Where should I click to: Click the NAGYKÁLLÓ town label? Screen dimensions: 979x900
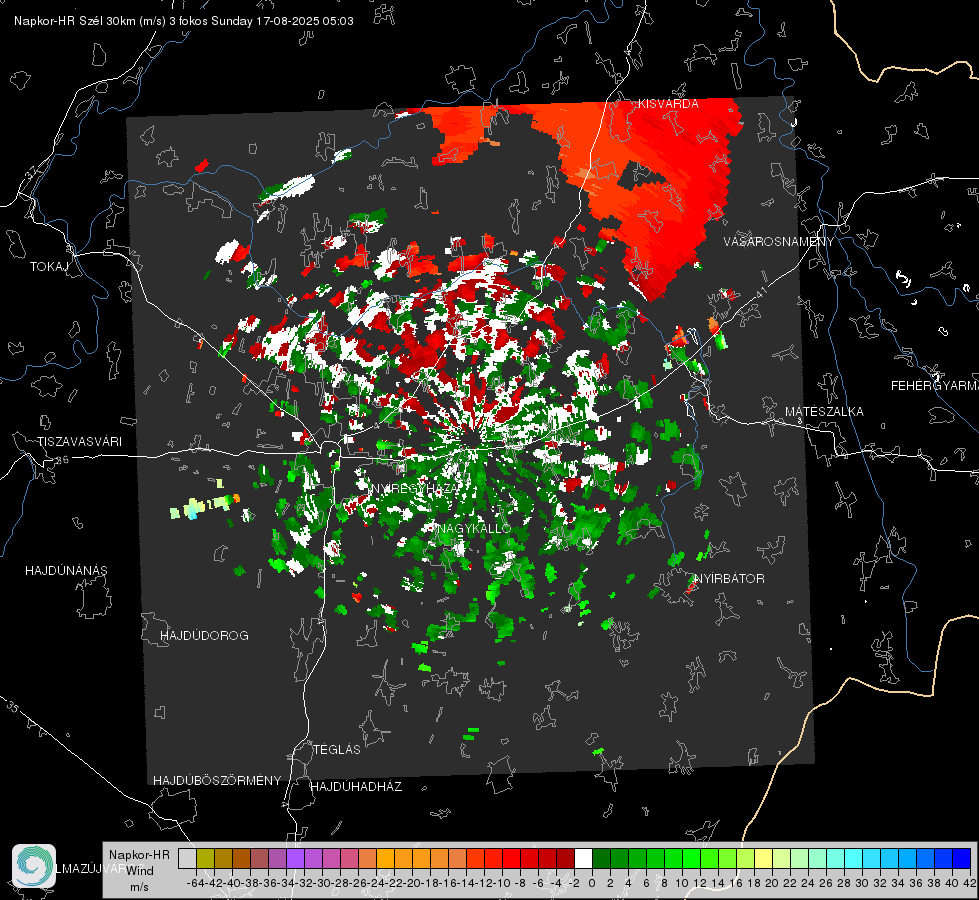click(x=475, y=528)
